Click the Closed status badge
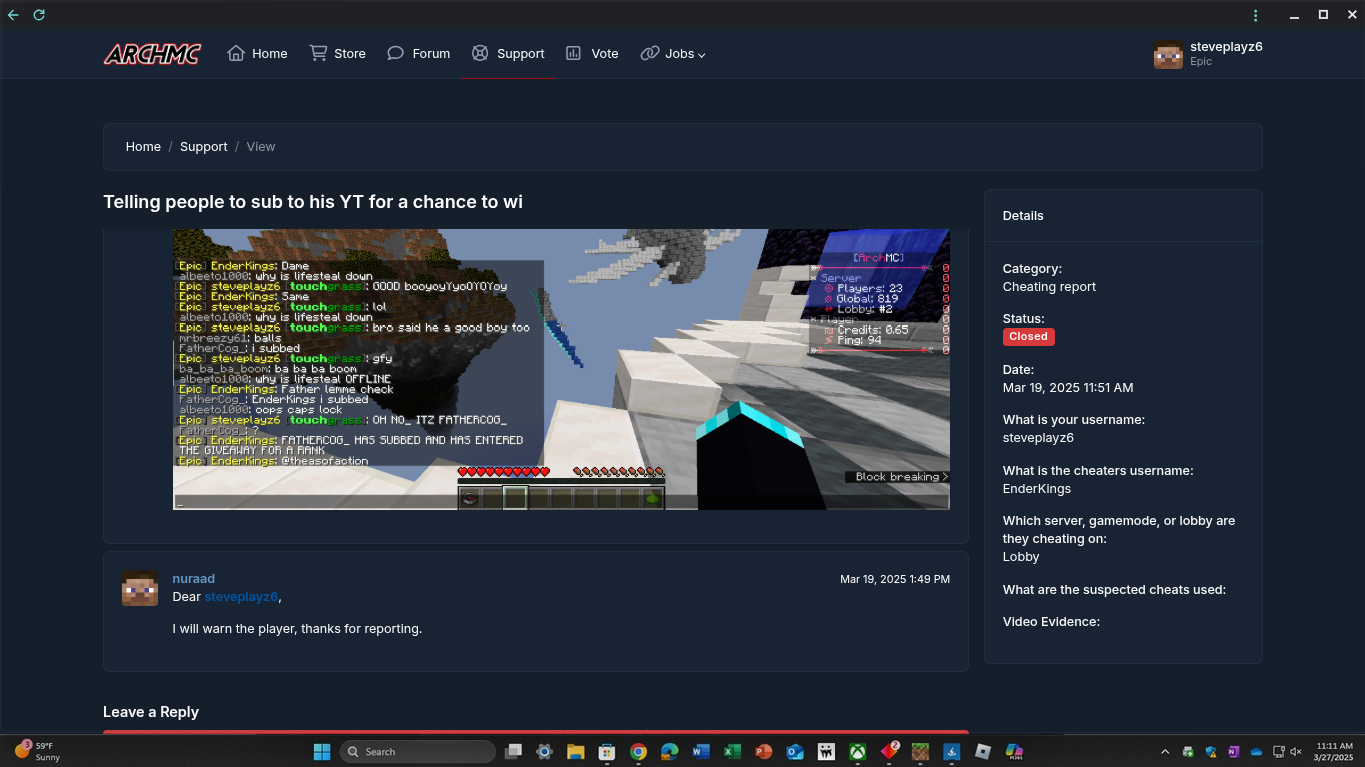 [1028, 336]
